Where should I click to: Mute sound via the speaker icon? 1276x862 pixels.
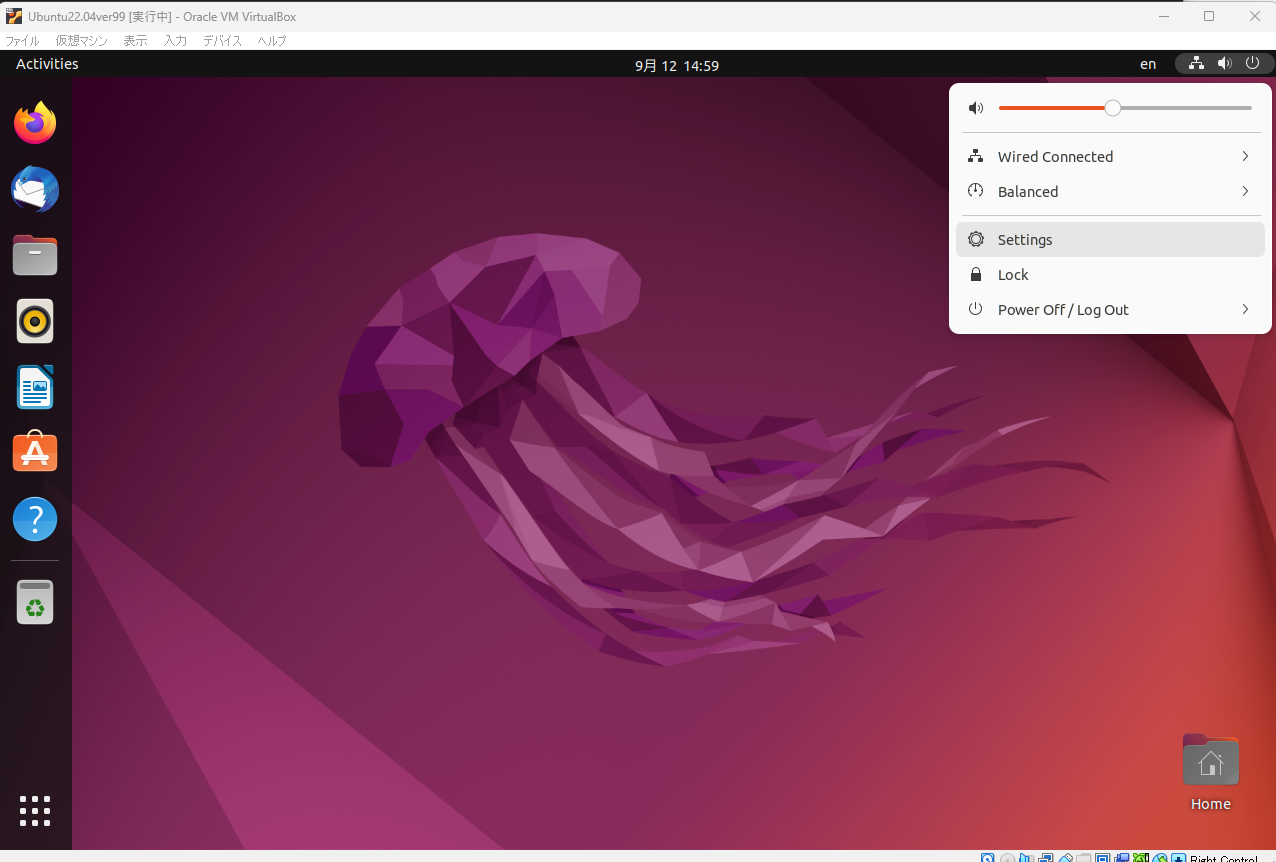975,107
